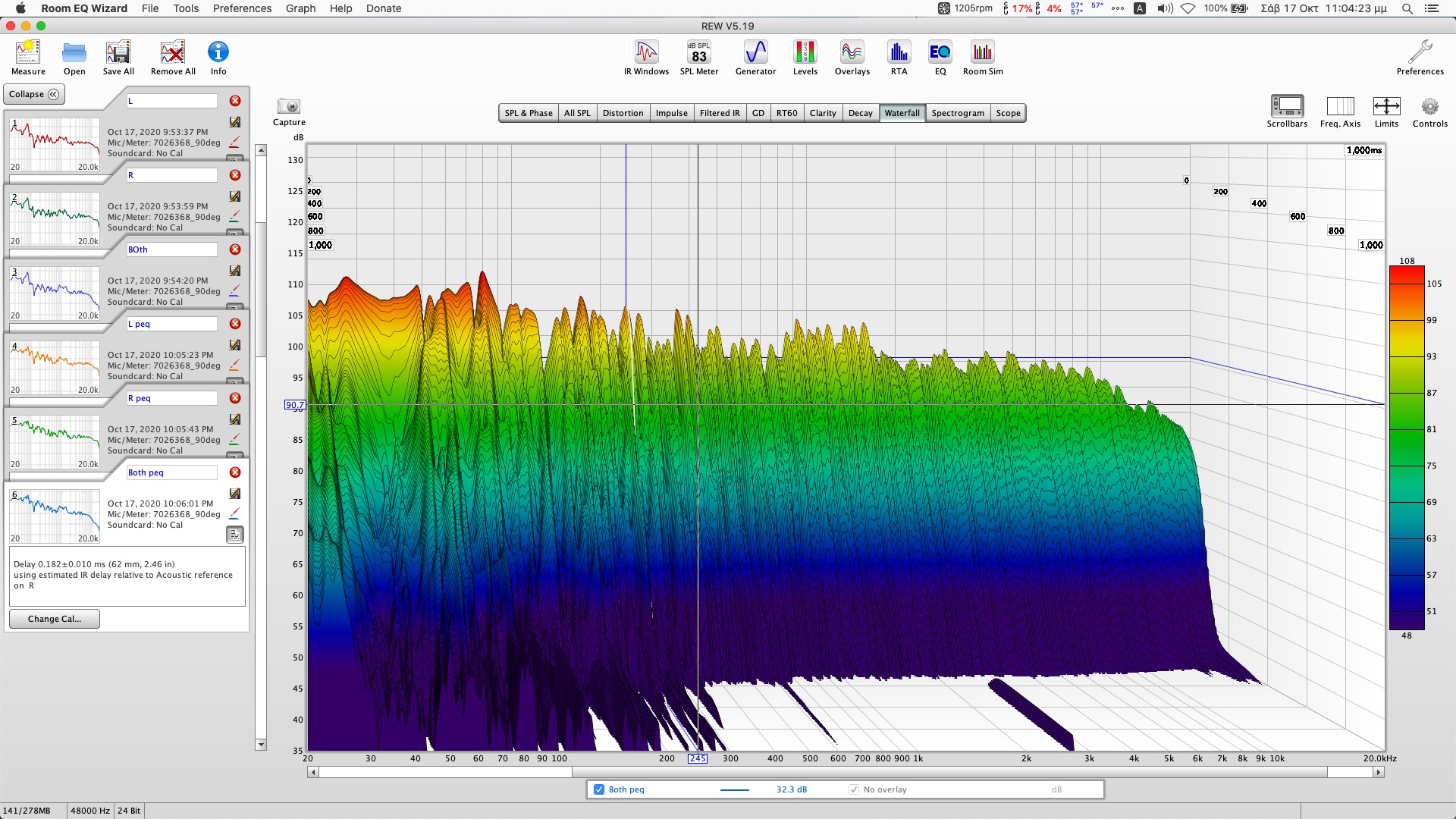
Task: Switch to the Spectrogram tab
Action: 957,113
